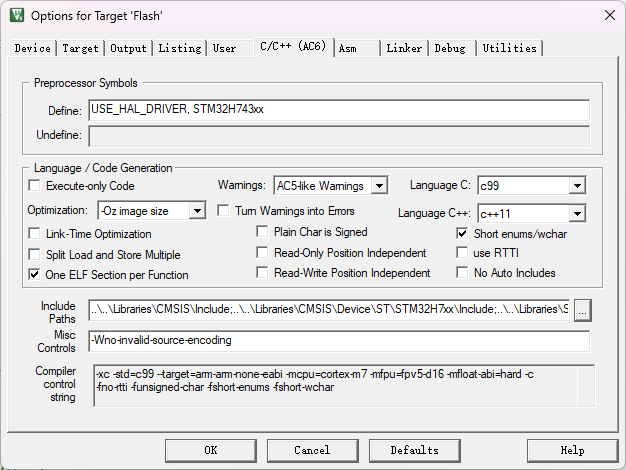Click the Cancel button
Viewport: 626px width, 470px height.
[312, 450]
